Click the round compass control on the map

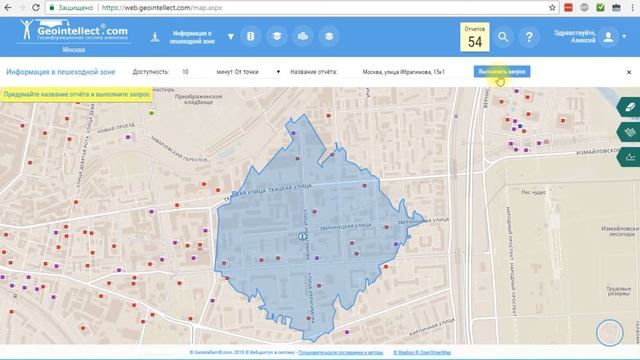609,333
